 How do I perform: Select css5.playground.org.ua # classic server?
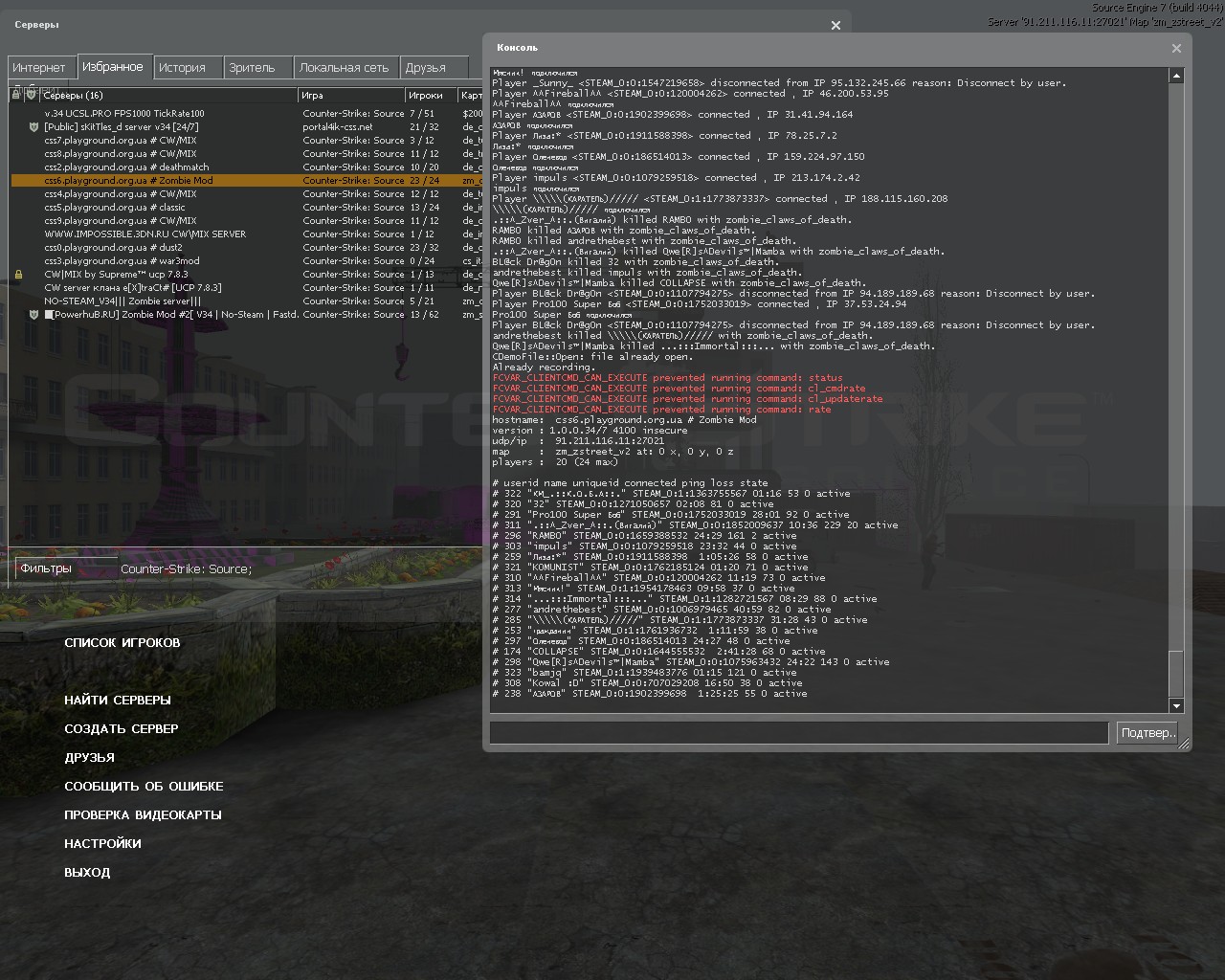tap(247, 207)
